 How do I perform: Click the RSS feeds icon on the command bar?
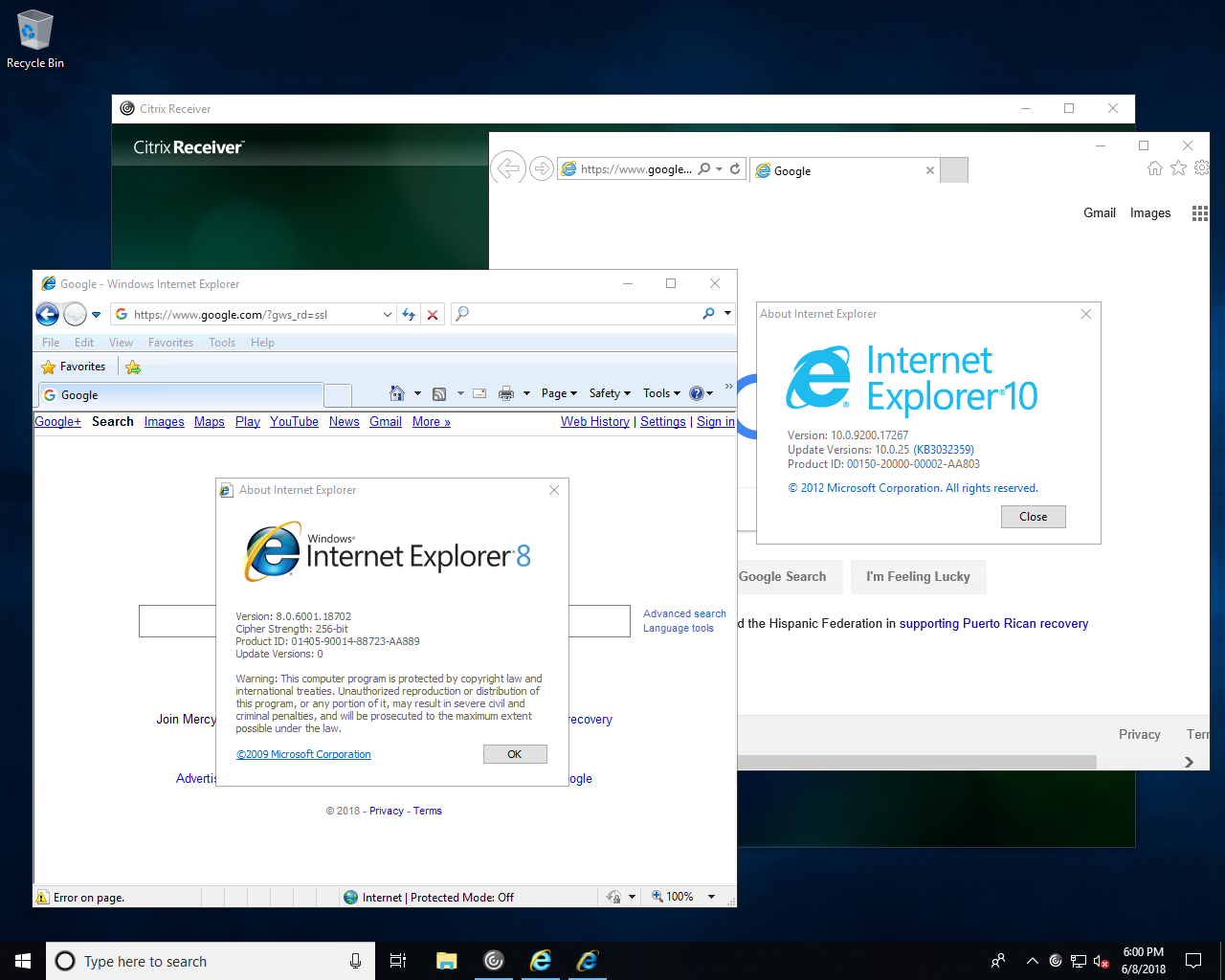tap(438, 392)
